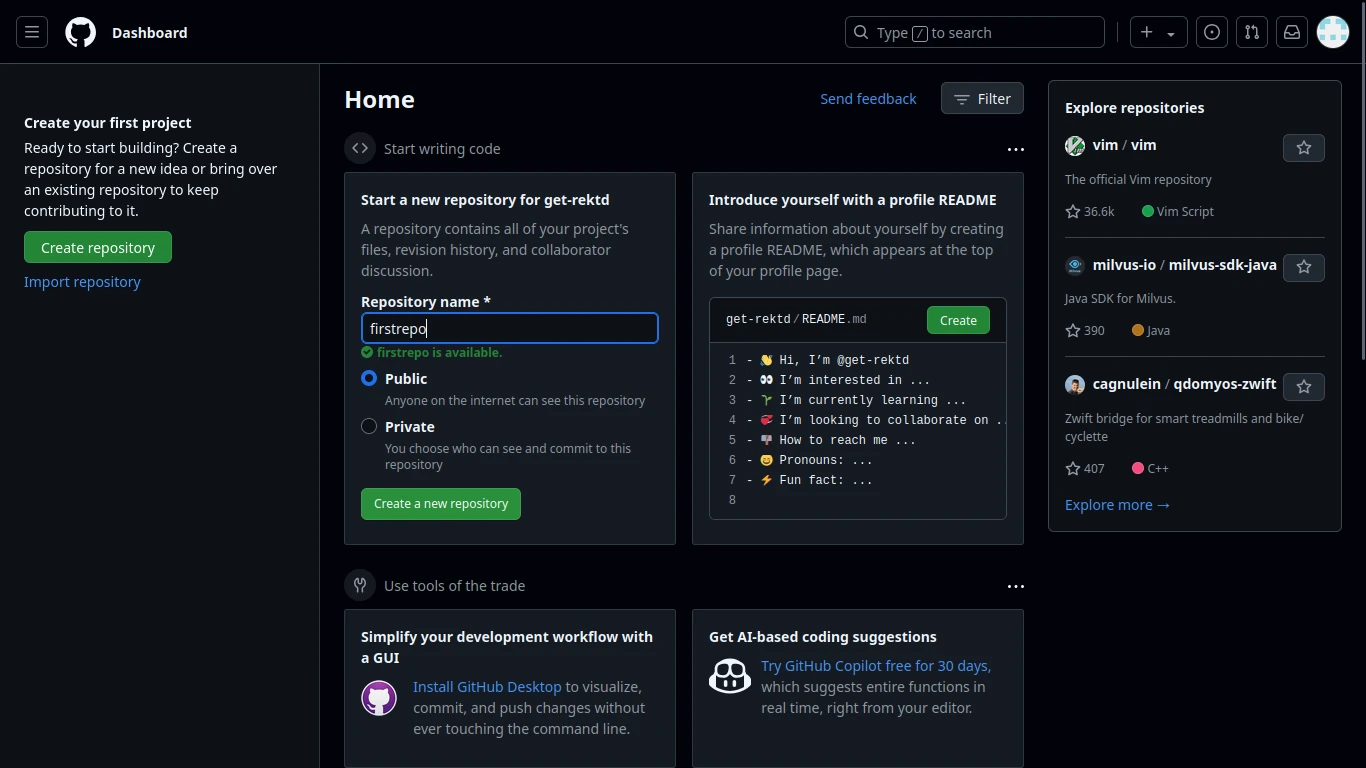Click the code brackets icon beside Start writing code
The width and height of the screenshot is (1366, 768).
pyautogui.click(x=360, y=148)
